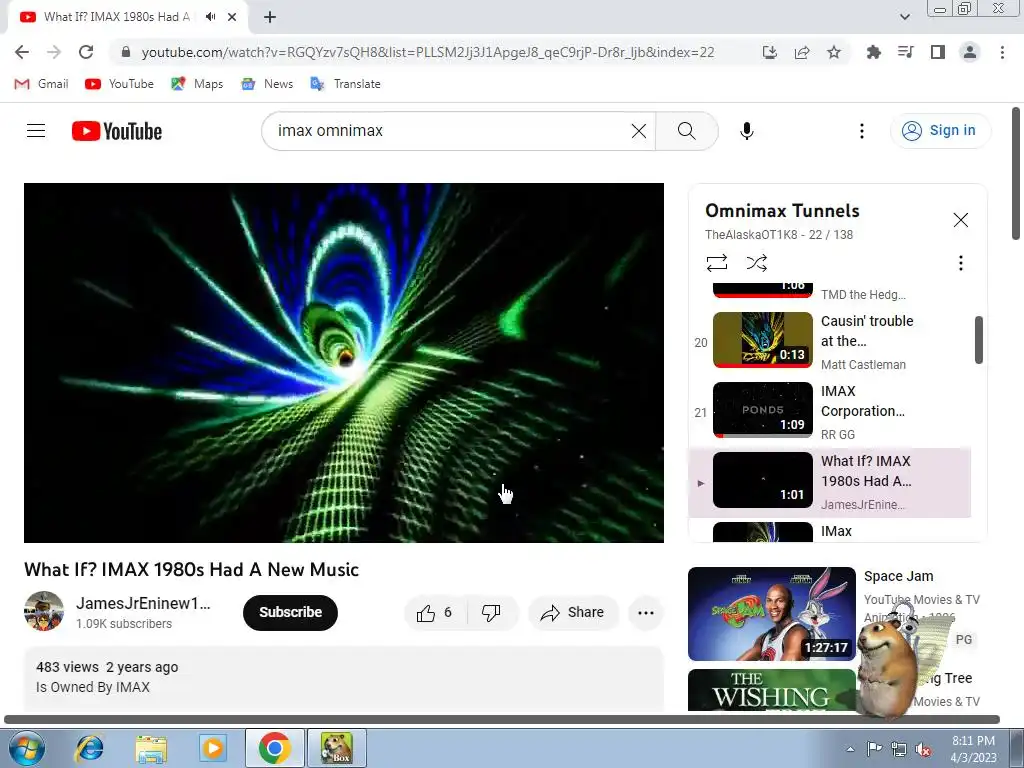Open the Box hamster app in taskbar
The width and height of the screenshot is (1024, 768).
[337, 748]
